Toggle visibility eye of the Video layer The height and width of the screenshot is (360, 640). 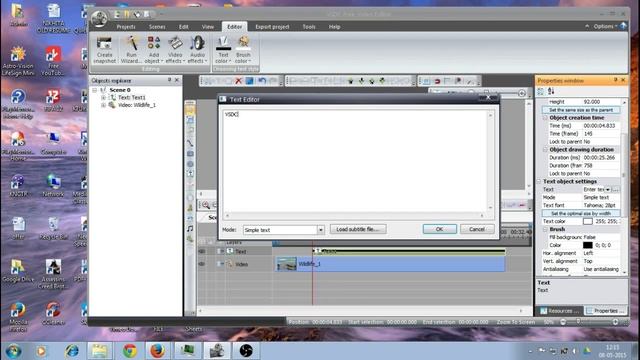point(202,264)
